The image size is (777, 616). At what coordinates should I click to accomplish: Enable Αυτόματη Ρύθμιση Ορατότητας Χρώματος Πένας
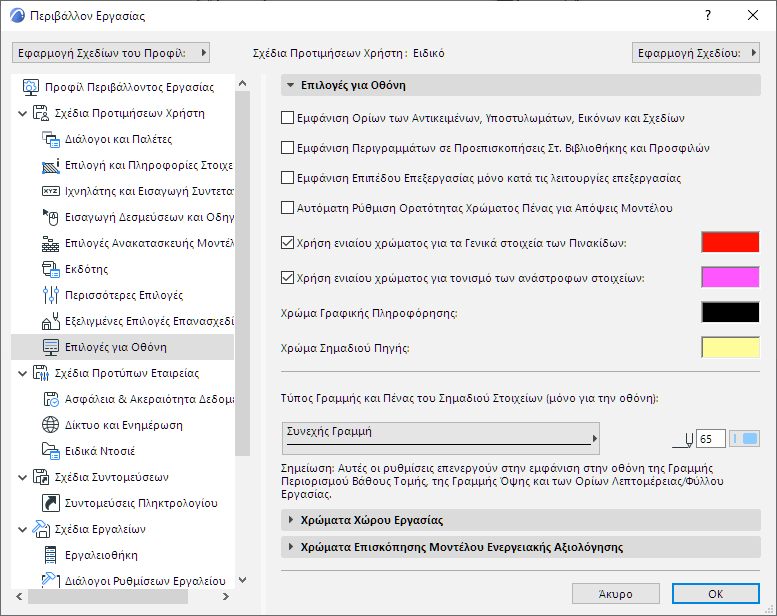287,208
